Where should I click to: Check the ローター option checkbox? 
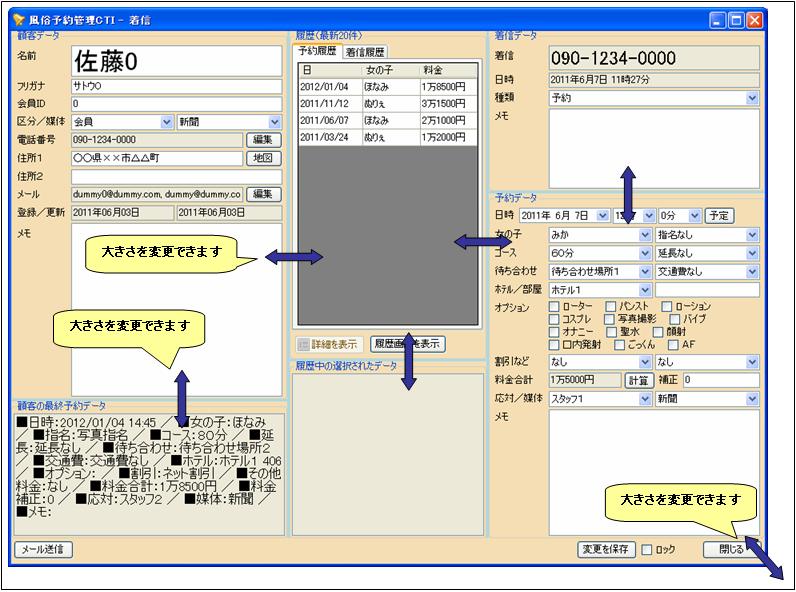pos(555,307)
